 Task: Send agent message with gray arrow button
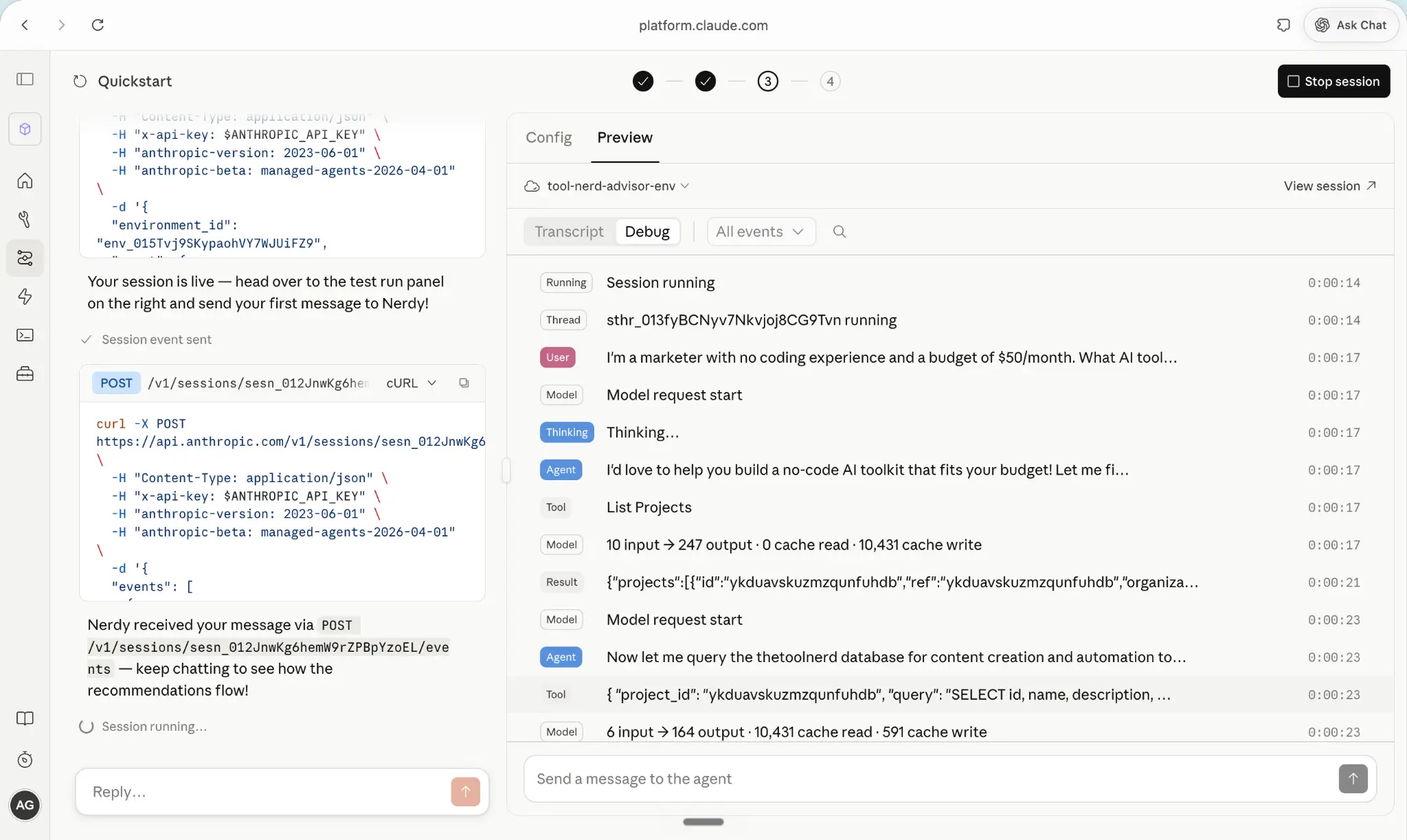pos(1353,778)
